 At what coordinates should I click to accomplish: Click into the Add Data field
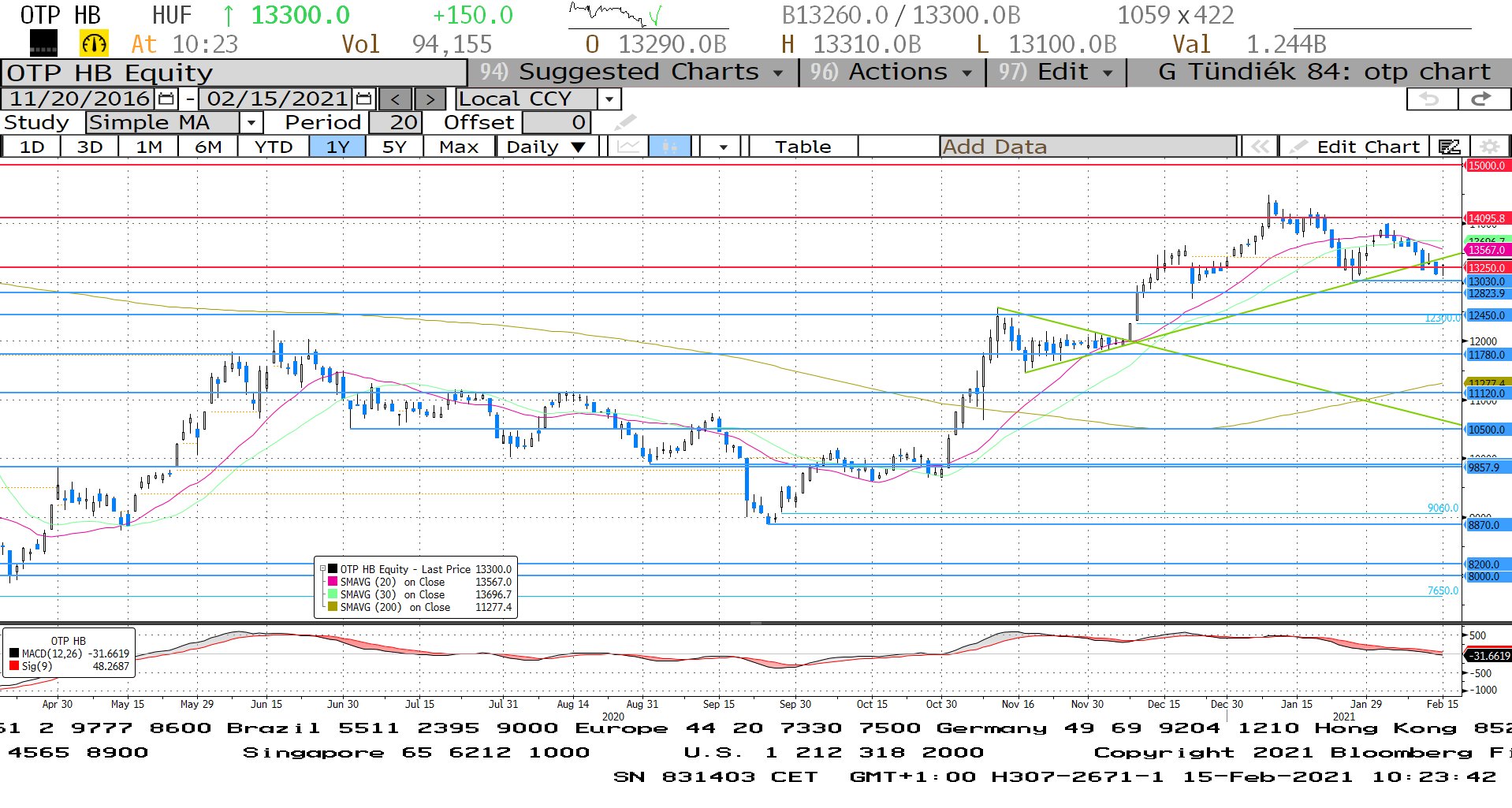click(x=1088, y=147)
